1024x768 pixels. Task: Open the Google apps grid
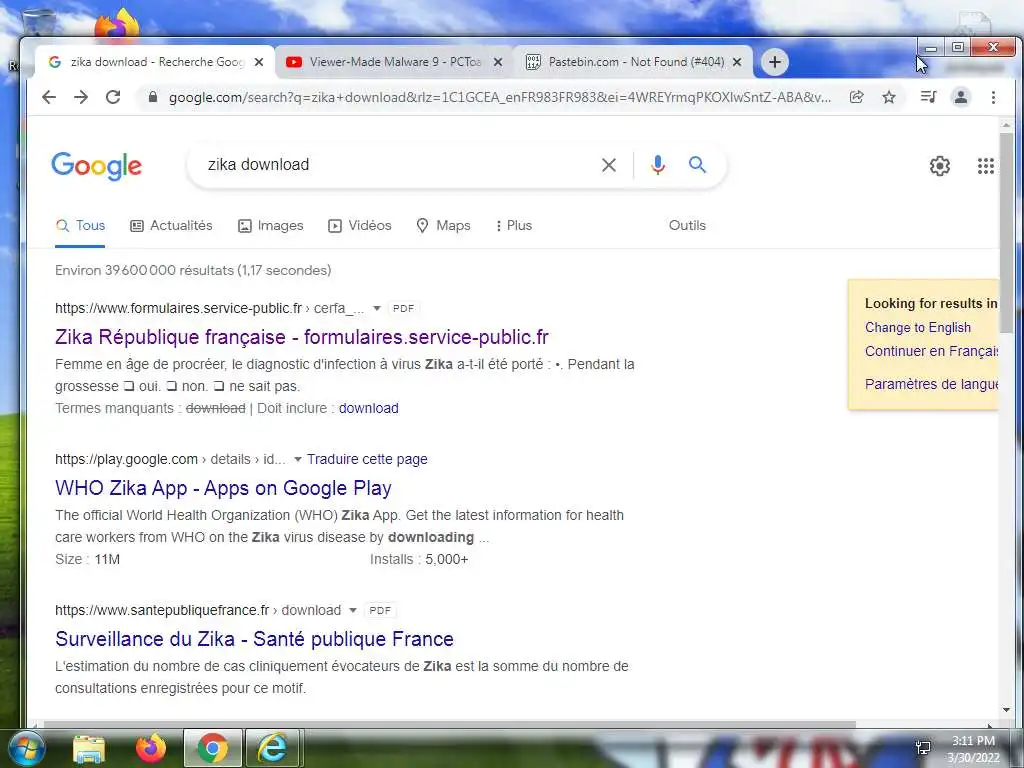[985, 166]
